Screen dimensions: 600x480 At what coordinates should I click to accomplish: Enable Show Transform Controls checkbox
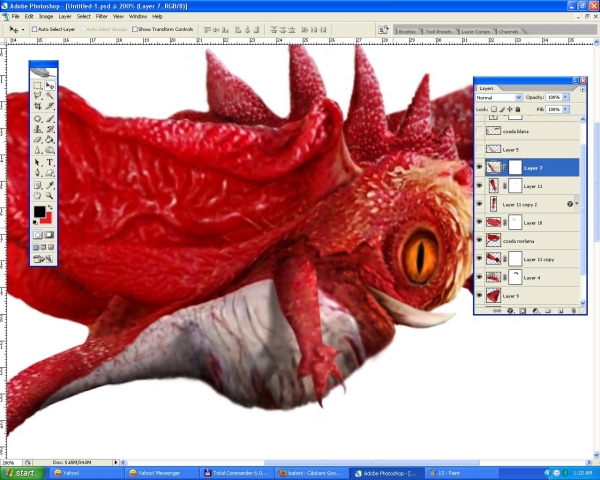(x=135, y=29)
